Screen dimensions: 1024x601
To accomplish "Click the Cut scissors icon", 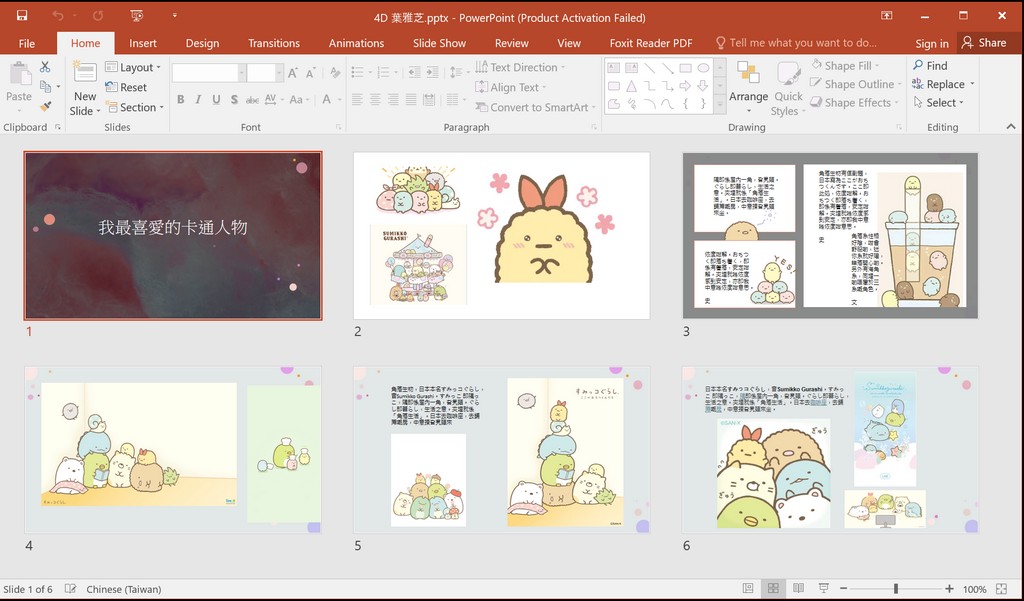I will pyautogui.click(x=45, y=67).
